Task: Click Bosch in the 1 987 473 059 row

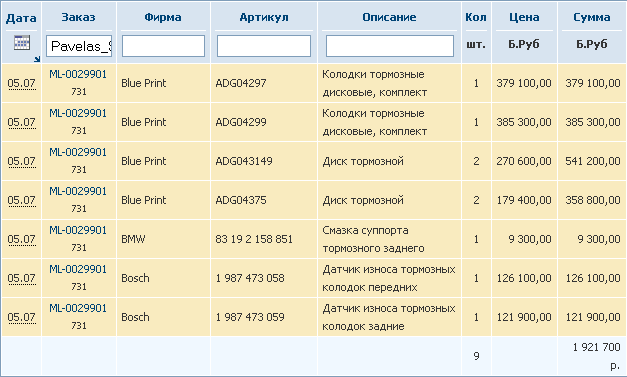Action: 135,317
